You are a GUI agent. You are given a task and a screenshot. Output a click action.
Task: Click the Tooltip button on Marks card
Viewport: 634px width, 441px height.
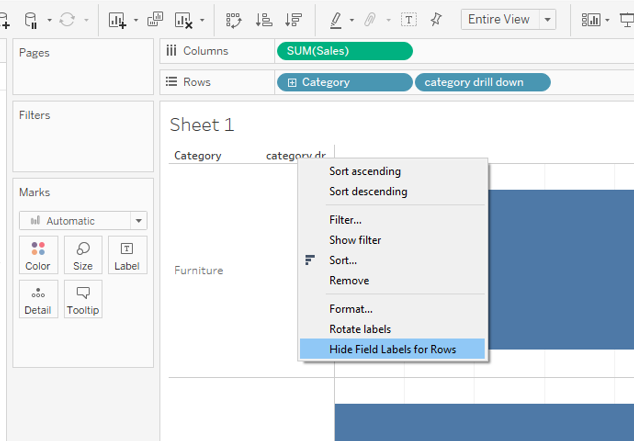[83, 299]
